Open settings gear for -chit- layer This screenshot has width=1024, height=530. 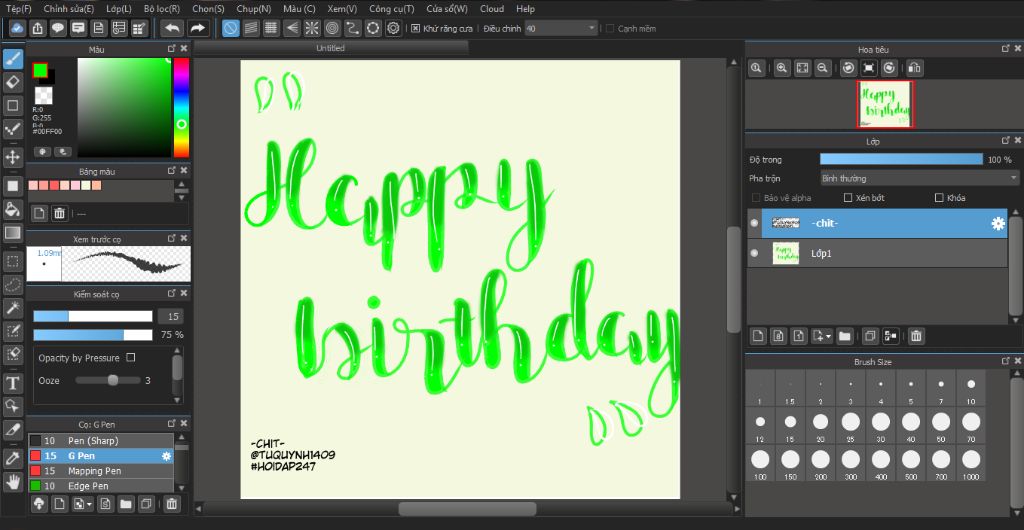(998, 223)
